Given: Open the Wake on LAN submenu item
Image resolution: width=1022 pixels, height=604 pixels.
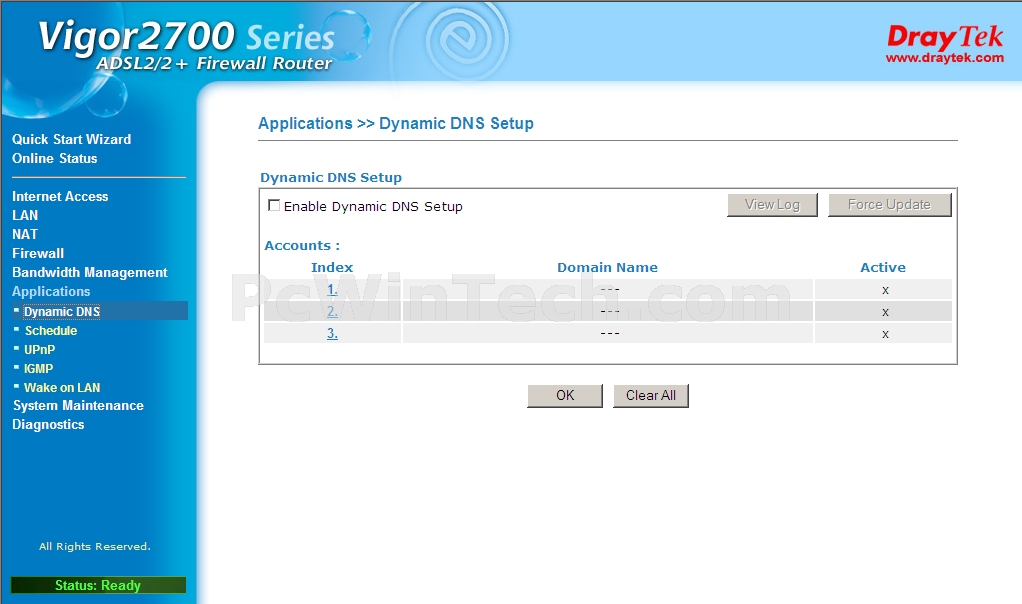Looking at the screenshot, I should click(x=62, y=388).
